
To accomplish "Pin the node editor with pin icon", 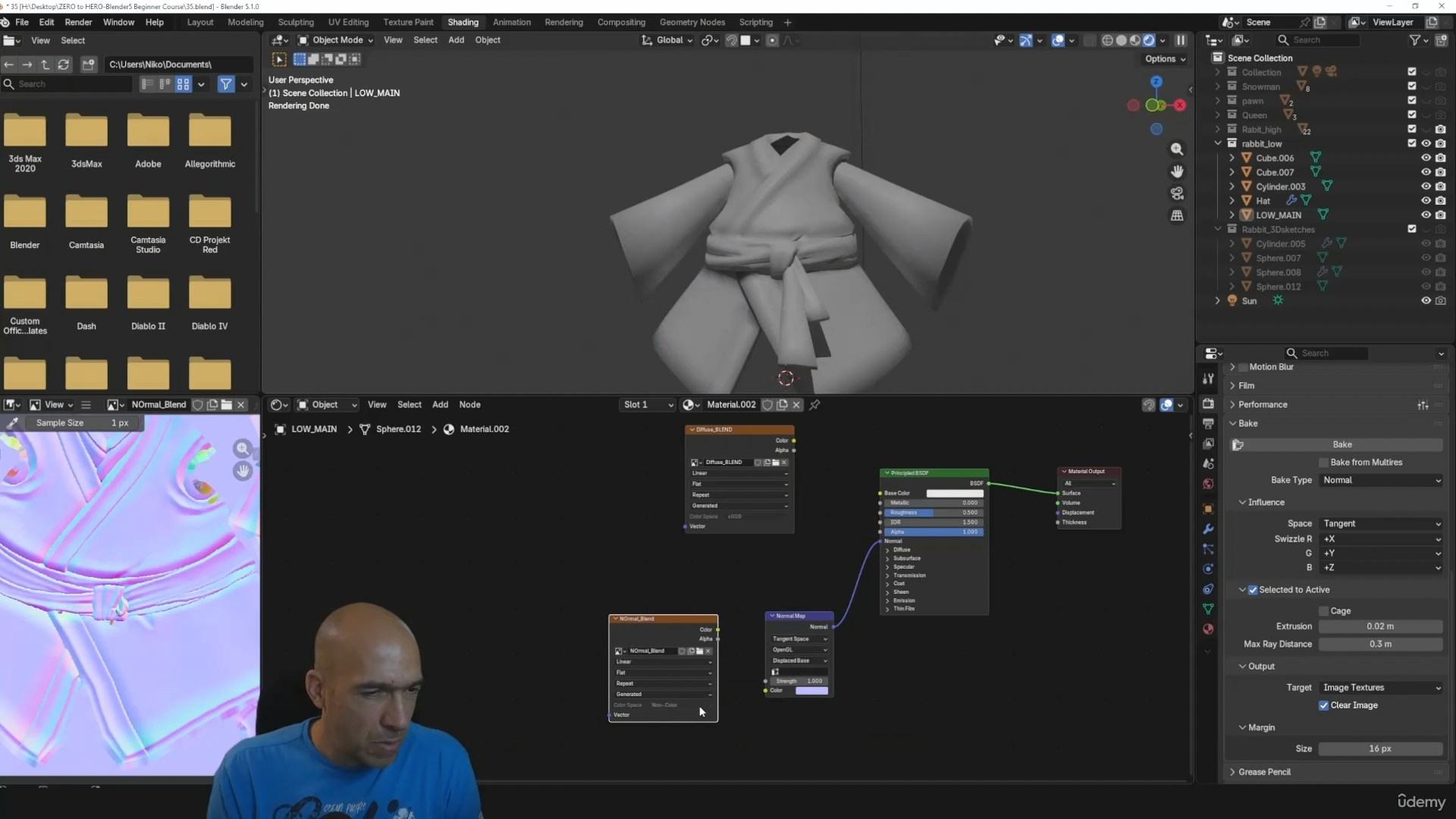I will 815,405.
